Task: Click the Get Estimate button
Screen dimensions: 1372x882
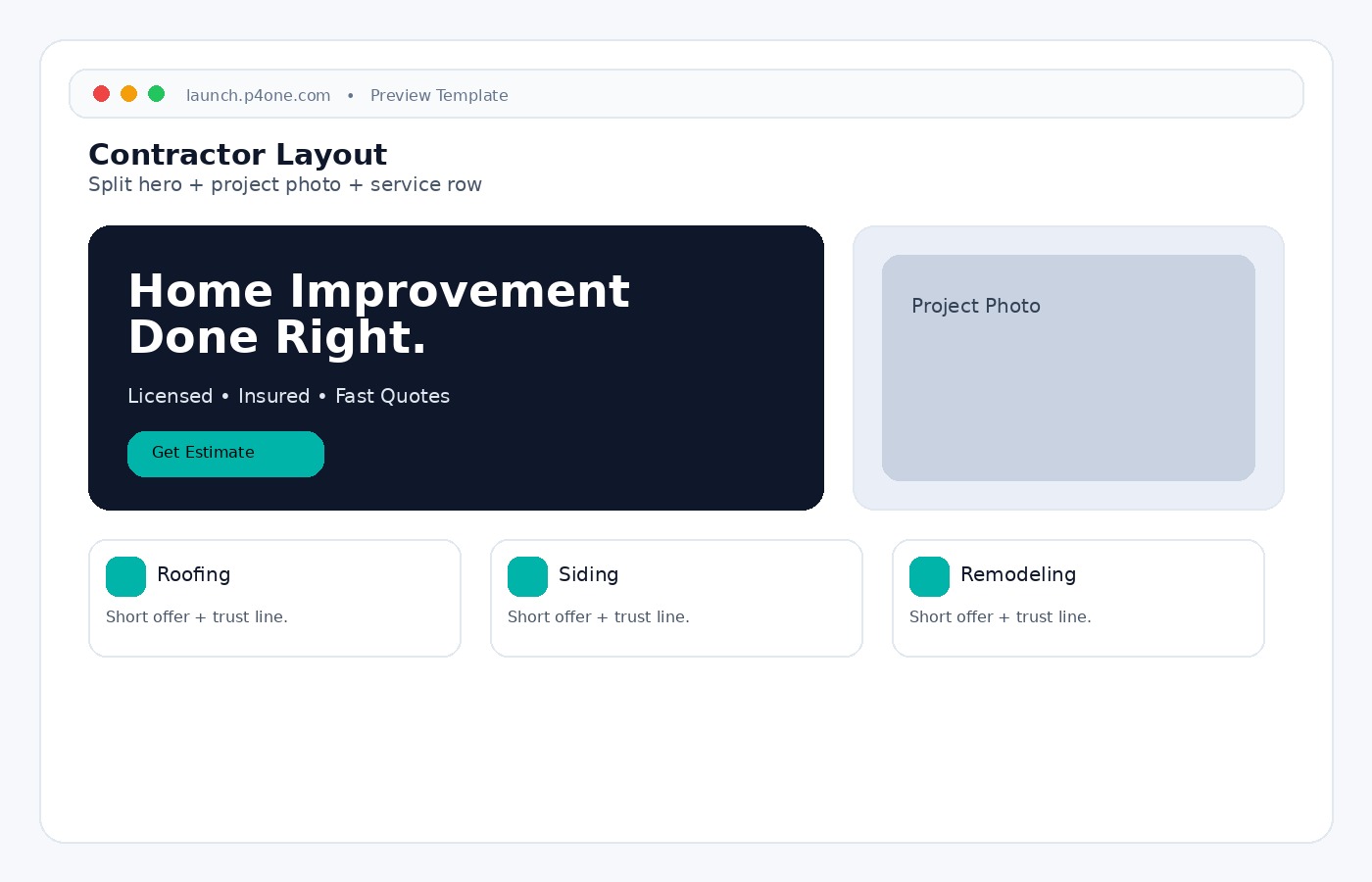Action: pos(225,454)
